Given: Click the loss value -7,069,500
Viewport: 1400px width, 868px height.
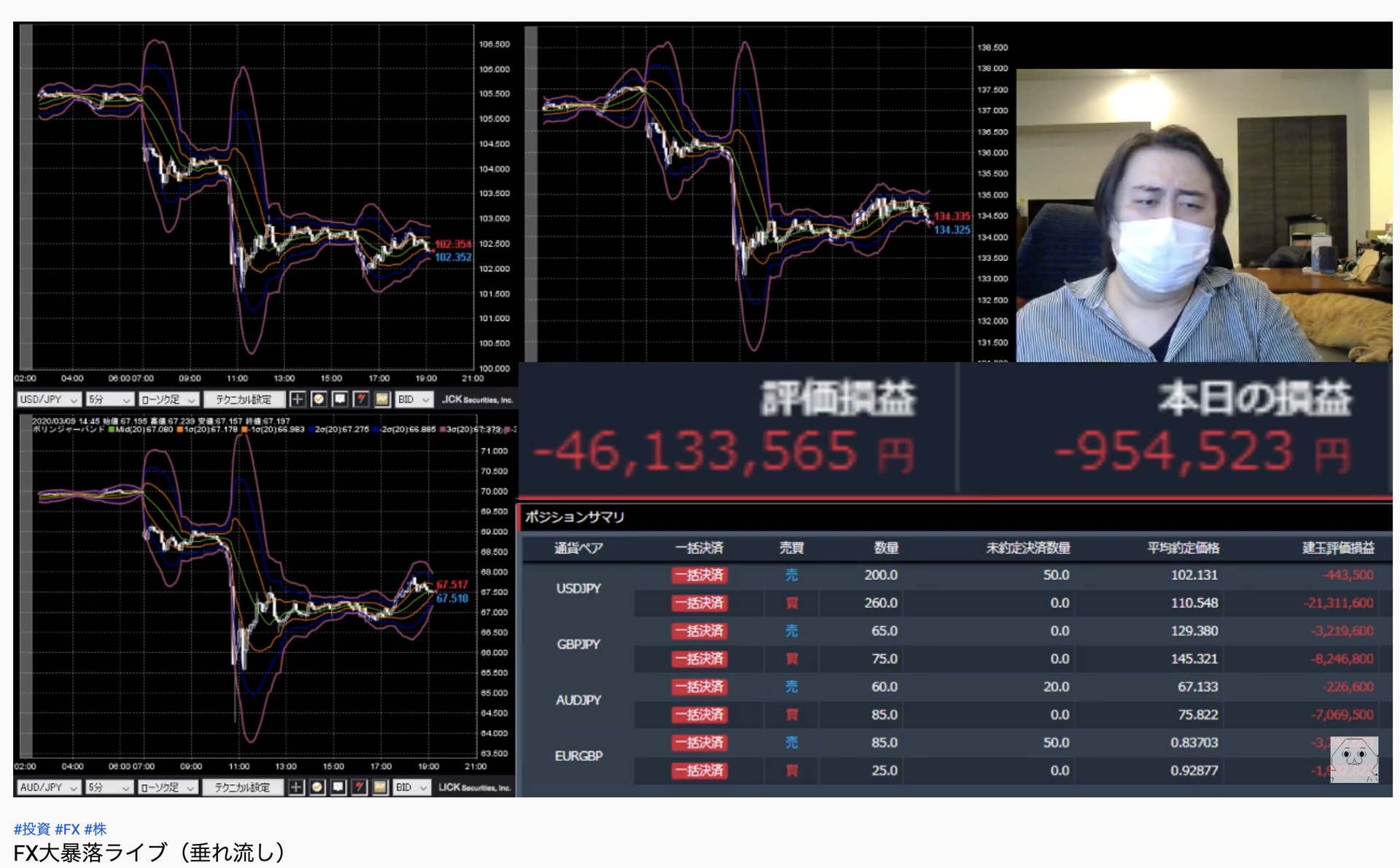Looking at the screenshot, I should pyautogui.click(x=1342, y=715).
